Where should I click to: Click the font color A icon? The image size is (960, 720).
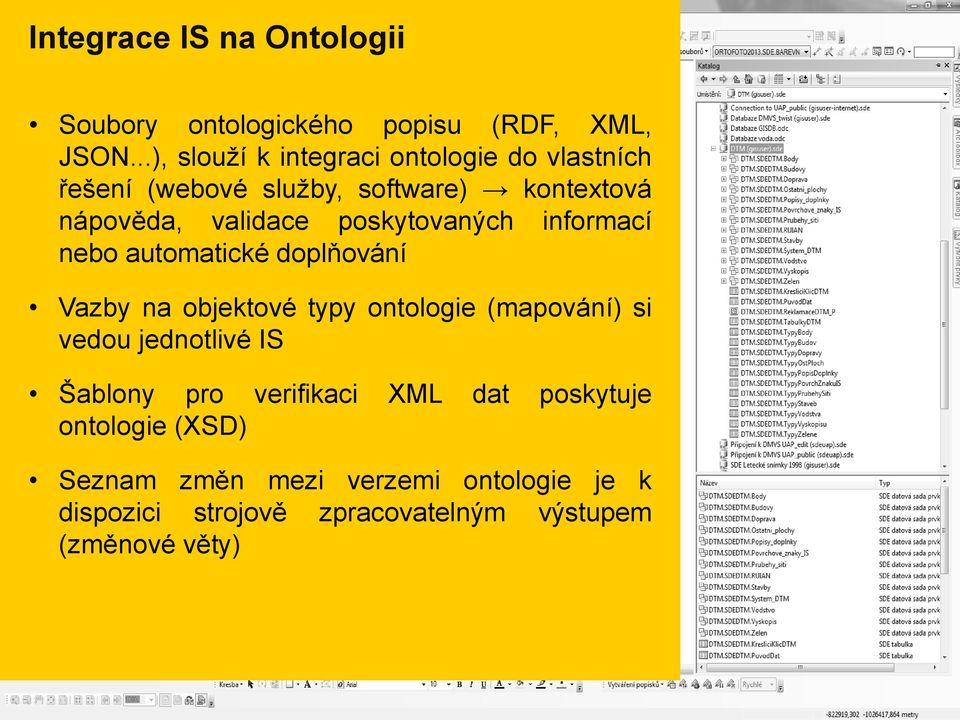click(x=499, y=684)
